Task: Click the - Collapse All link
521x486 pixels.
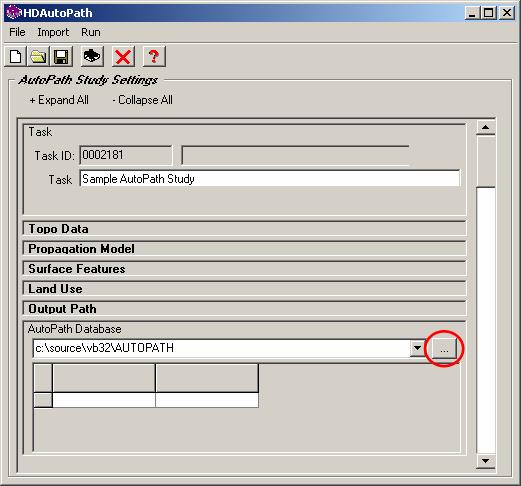Action: pyautogui.click(x=142, y=100)
